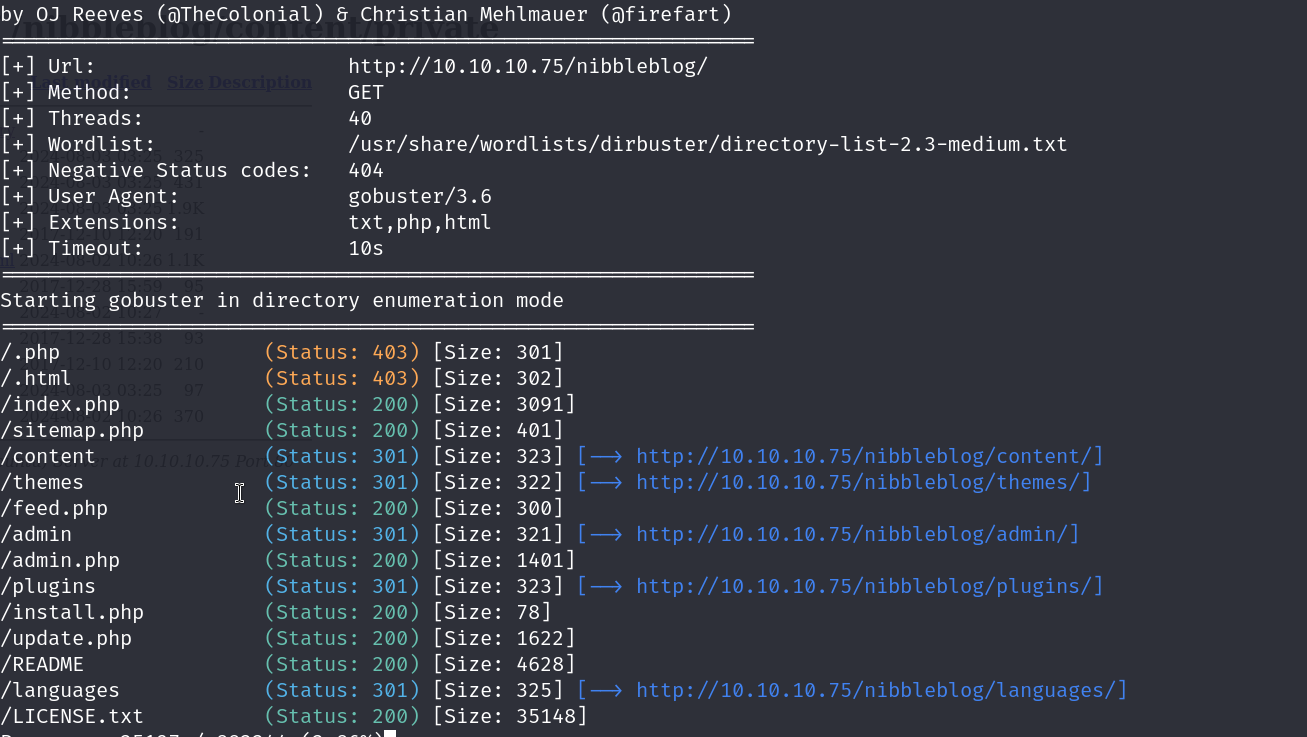Click the target URL in the Url row
This screenshot has height=737, width=1307.
click(x=527, y=67)
